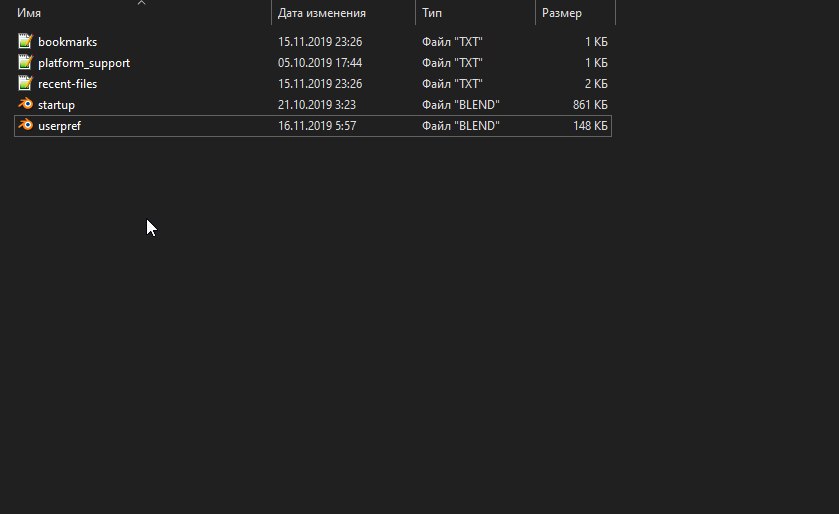Select the recent-files file name
839x514 pixels.
click(x=67, y=84)
